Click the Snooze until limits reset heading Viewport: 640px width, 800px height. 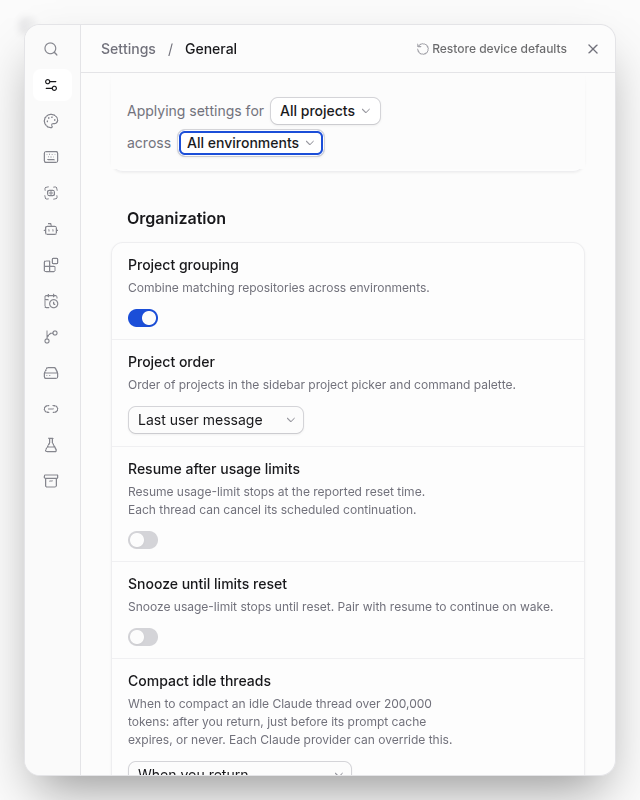[x=207, y=584]
